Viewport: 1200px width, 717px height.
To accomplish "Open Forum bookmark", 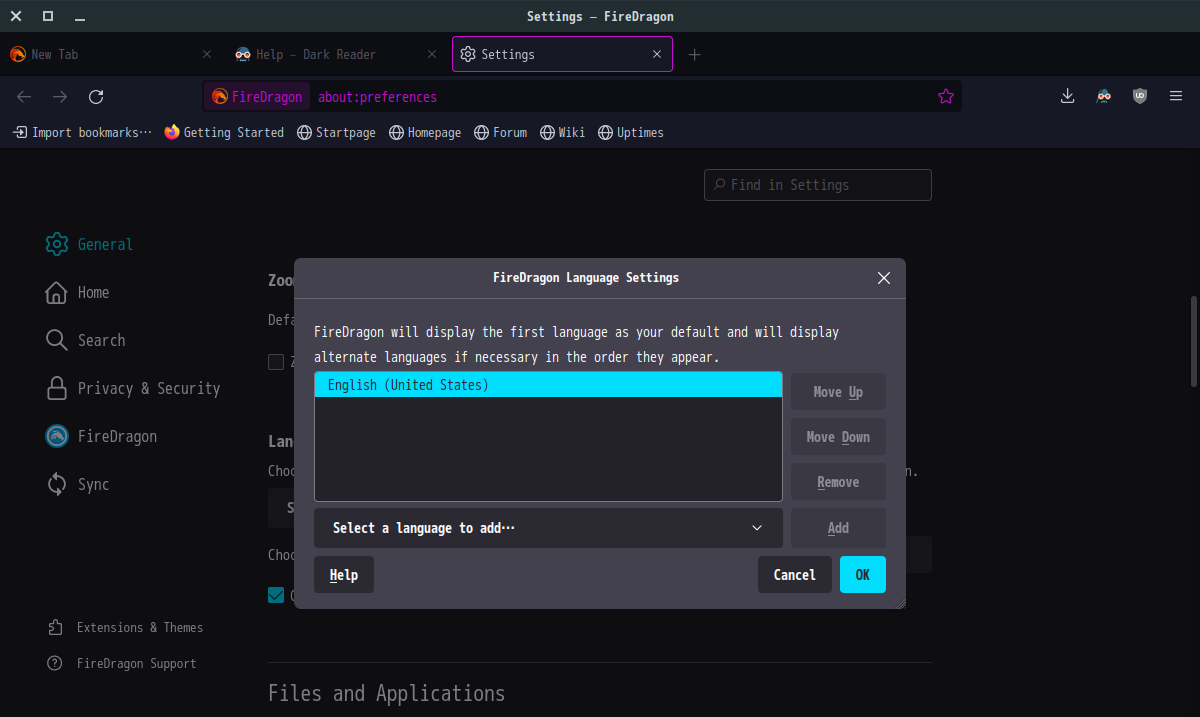I will point(500,132).
